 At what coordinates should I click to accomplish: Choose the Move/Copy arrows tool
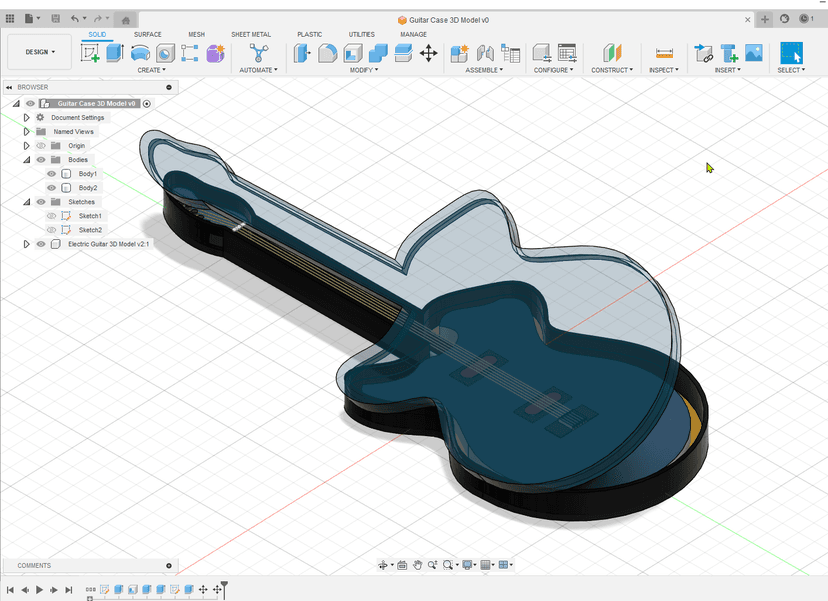coord(429,53)
